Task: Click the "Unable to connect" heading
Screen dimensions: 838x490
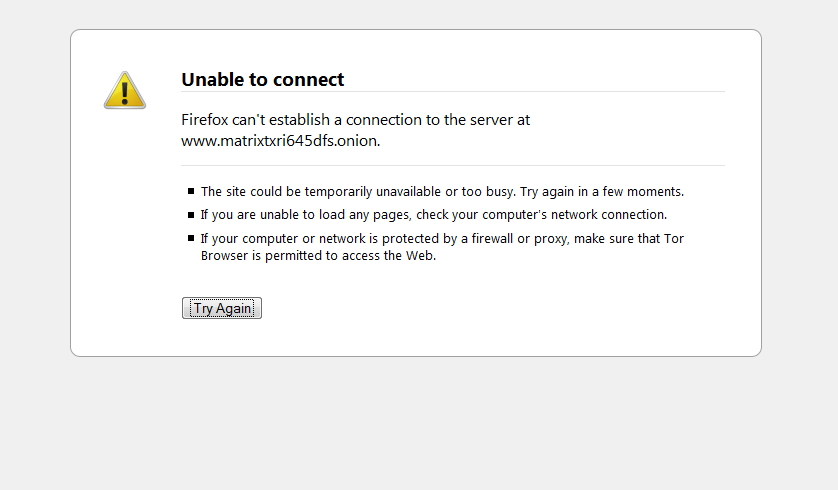Action: point(262,80)
